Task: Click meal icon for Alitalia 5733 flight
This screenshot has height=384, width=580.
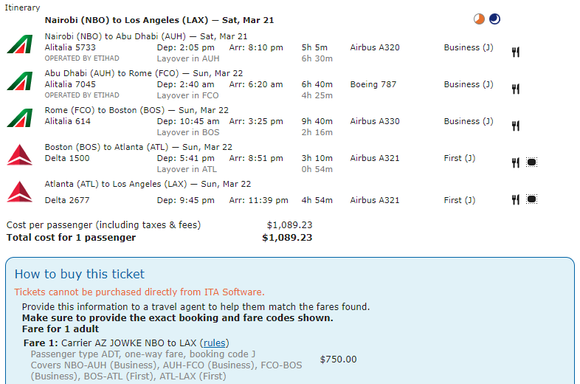Action: [516, 52]
